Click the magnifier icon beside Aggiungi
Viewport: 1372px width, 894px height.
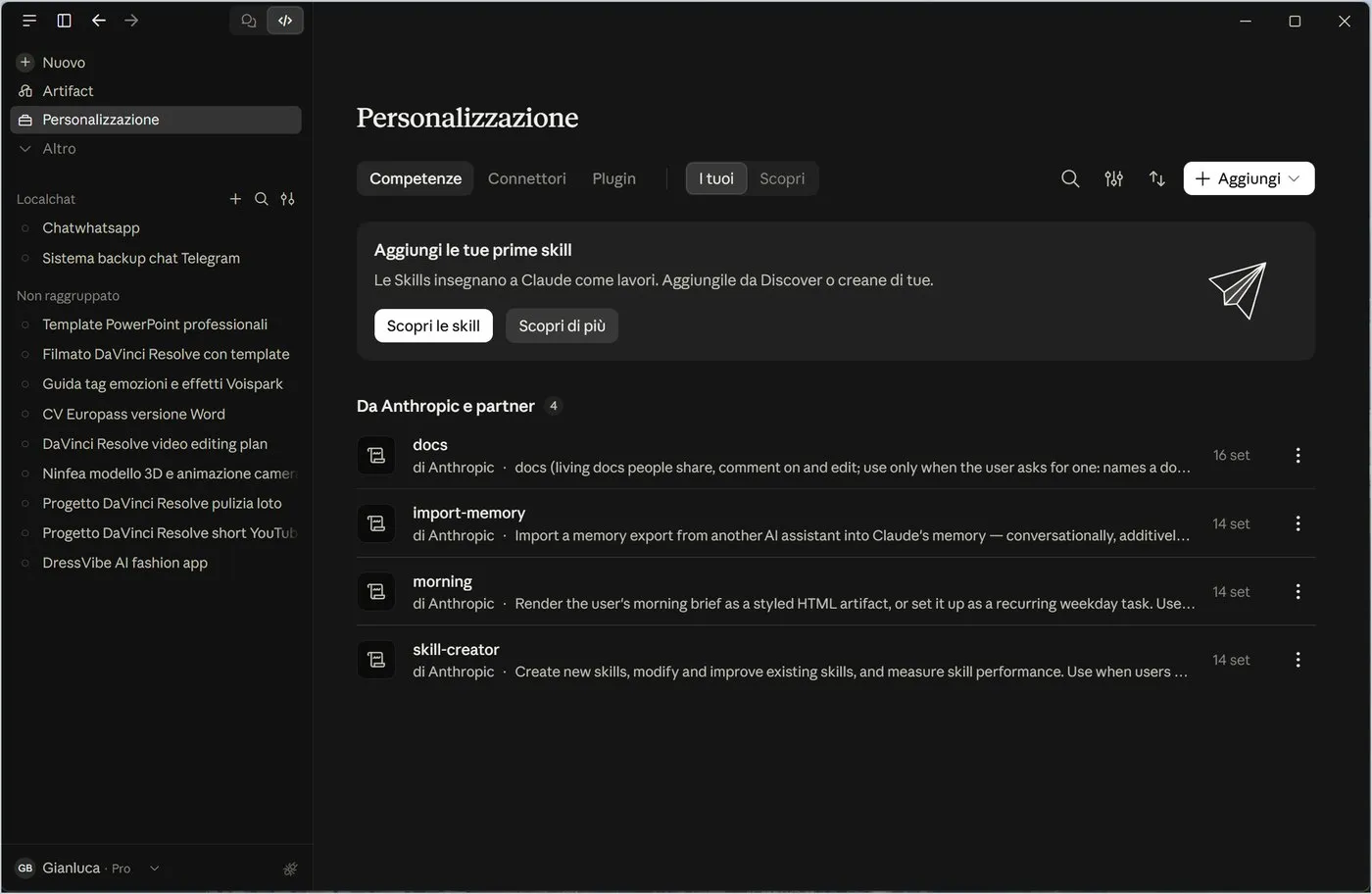[x=1070, y=178]
